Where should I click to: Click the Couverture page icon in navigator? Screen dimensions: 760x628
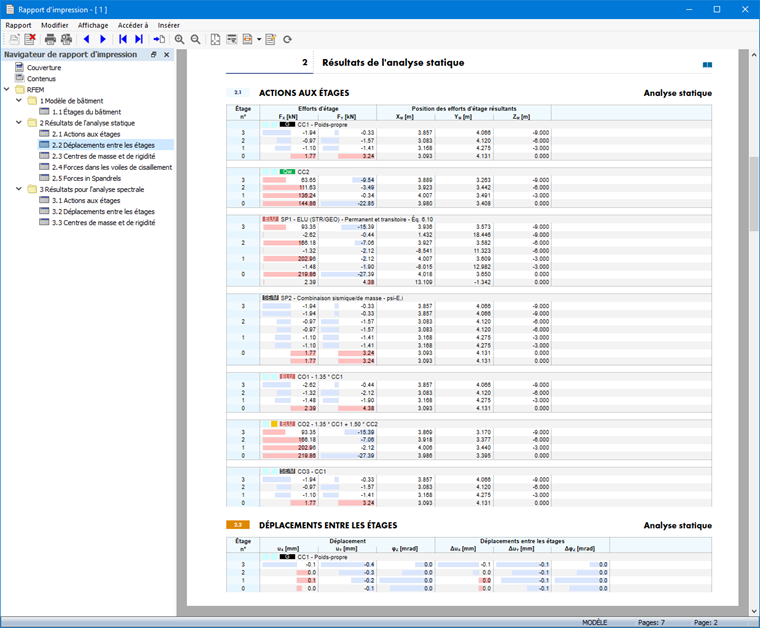[x=19, y=67]
